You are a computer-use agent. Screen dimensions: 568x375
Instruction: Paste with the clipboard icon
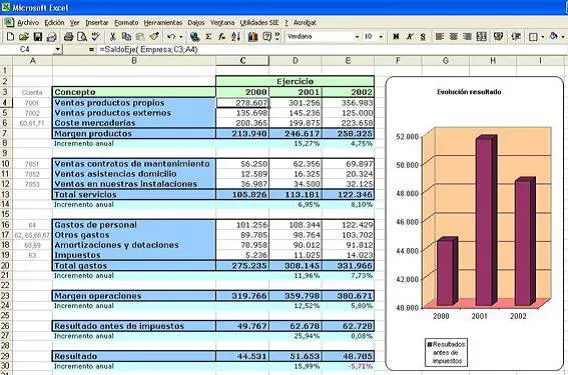tap(140, 37)
